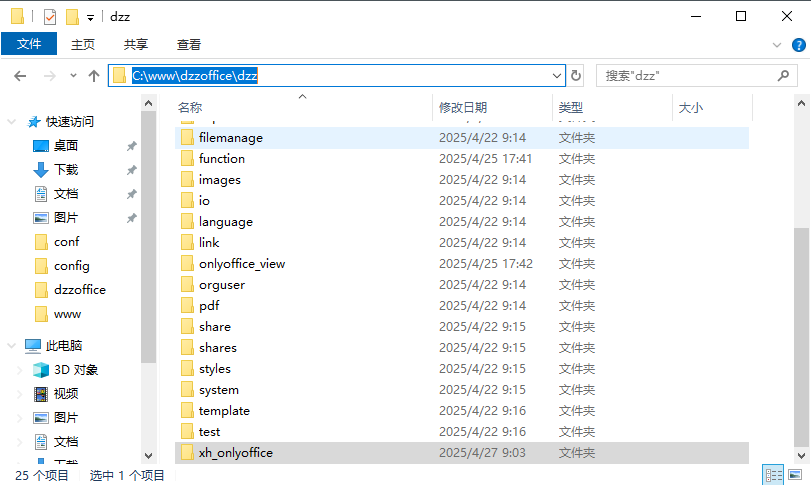Click the Back navigation arrow
The width and height of the screenshot is (811, 485).
point(20,76)
